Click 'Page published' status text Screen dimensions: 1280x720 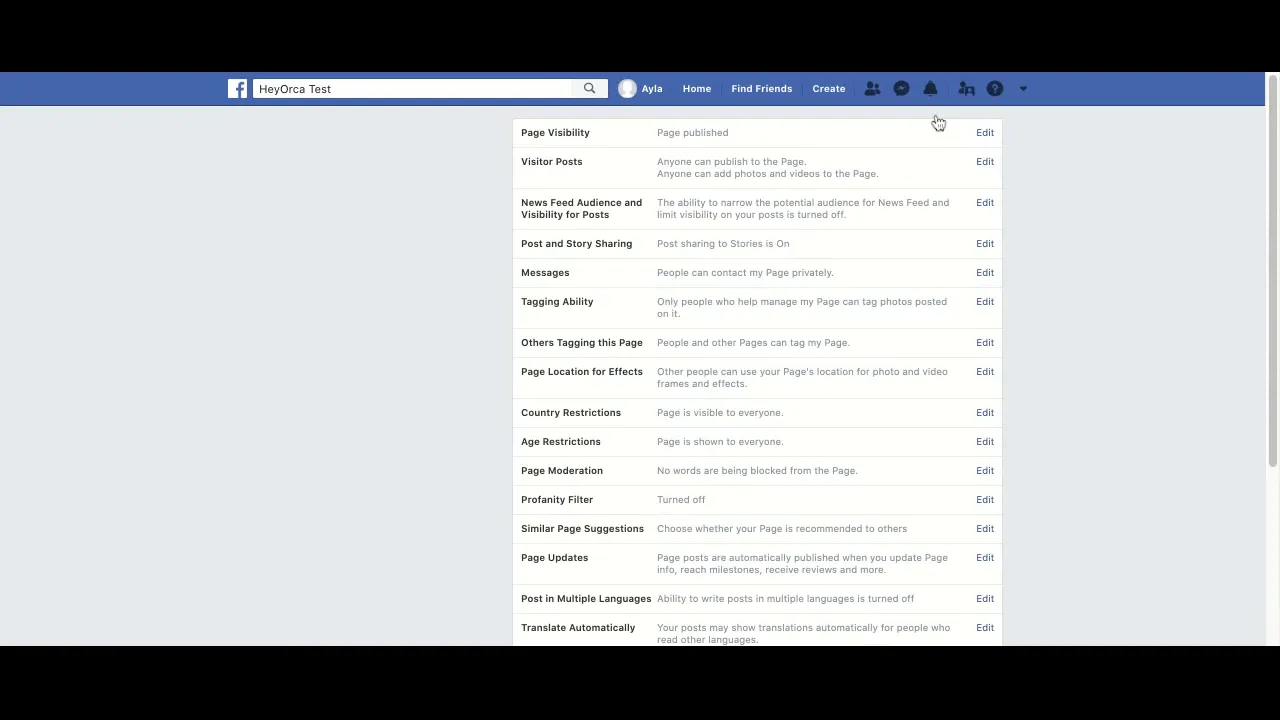(692, 133)
